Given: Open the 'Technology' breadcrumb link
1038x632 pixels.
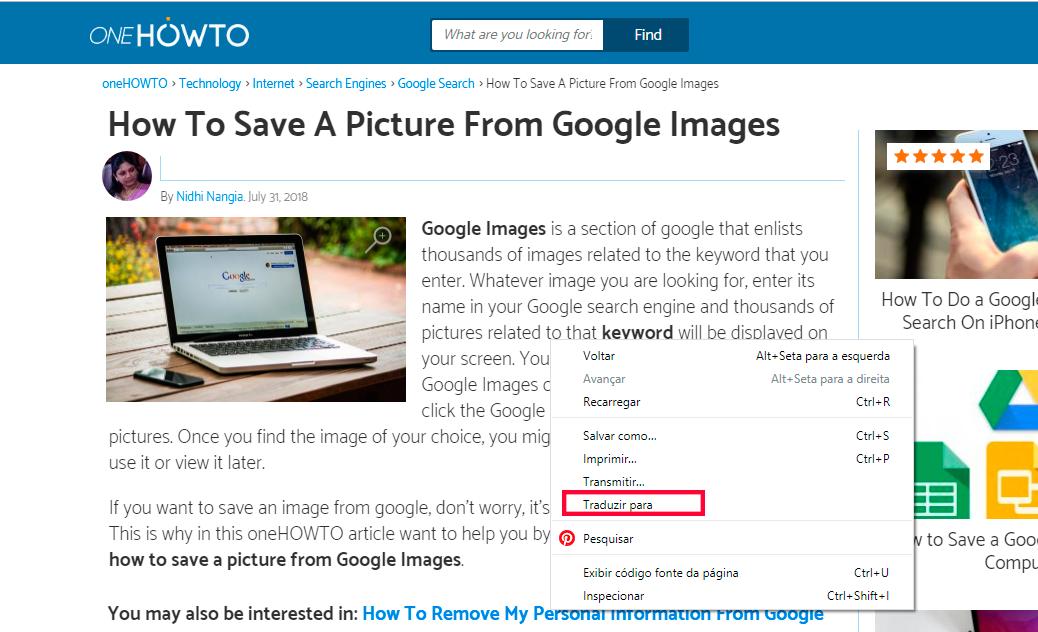Looking at the screenshot, I should [x=210, y=84].
